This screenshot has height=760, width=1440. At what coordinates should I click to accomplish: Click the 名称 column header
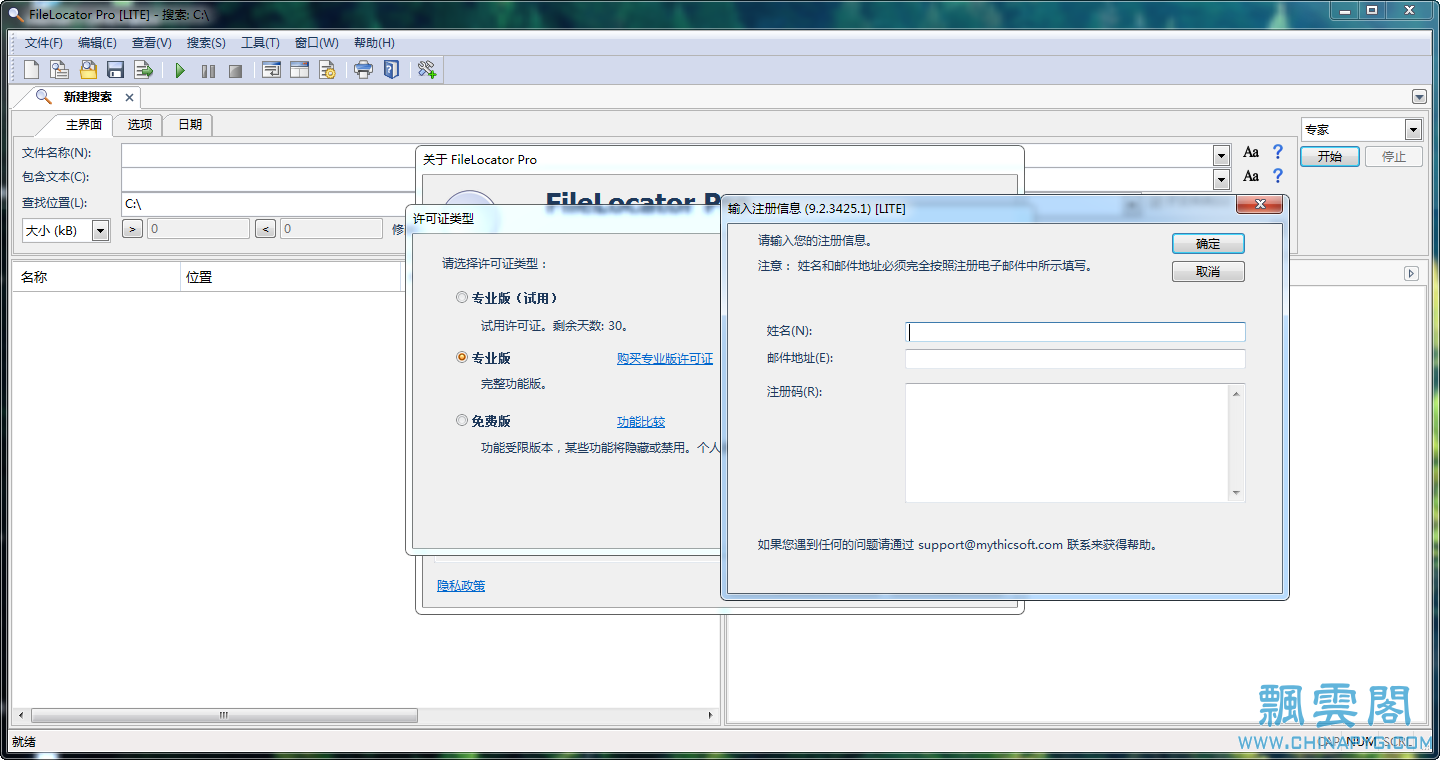tap(96, 277)
